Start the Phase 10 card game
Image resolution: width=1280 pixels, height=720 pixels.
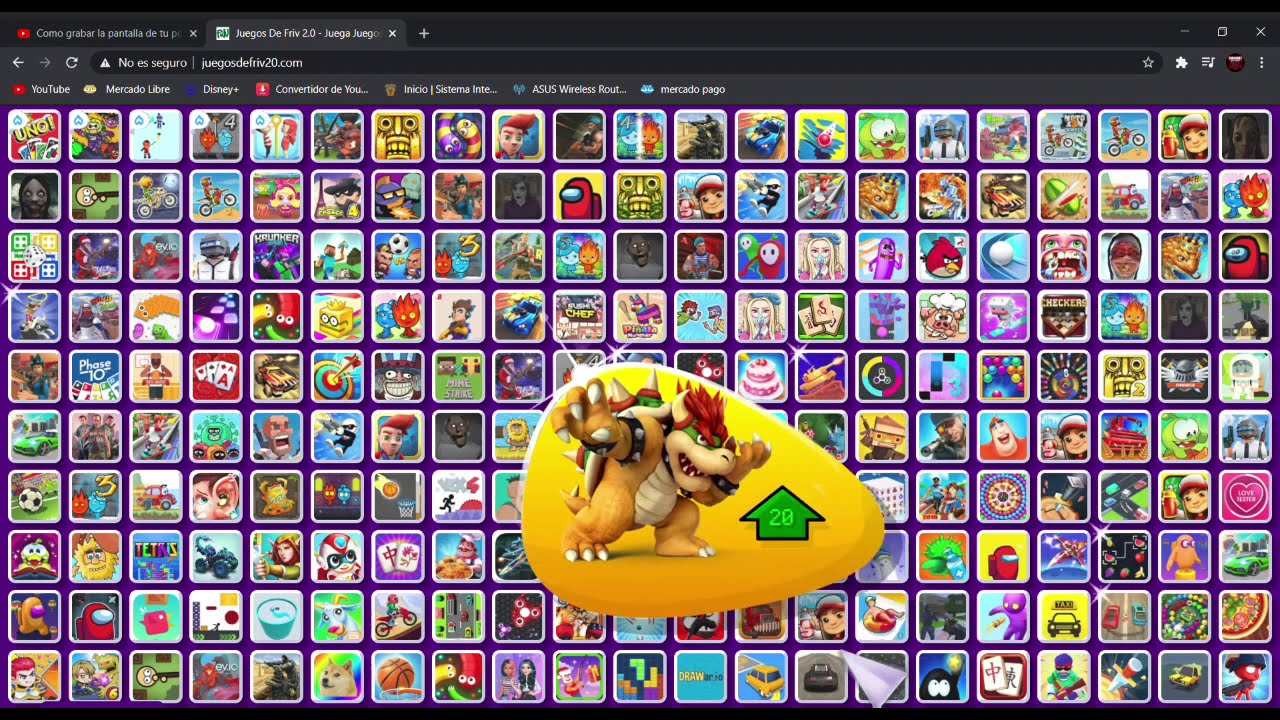click(95, 376)
